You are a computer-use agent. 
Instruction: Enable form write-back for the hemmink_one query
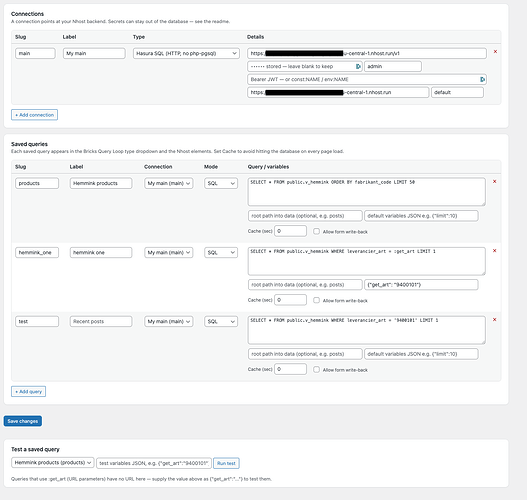(x=316, y=300)
